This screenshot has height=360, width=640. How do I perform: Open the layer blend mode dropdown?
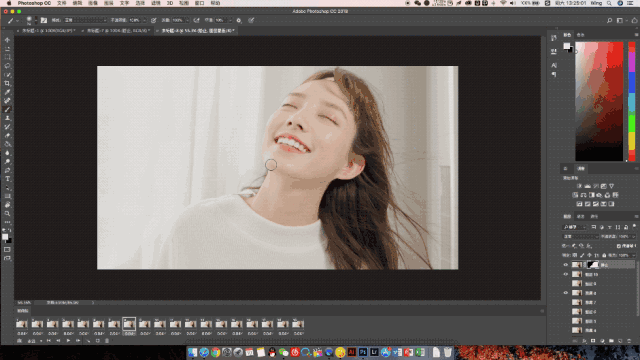tap(581, 236)
